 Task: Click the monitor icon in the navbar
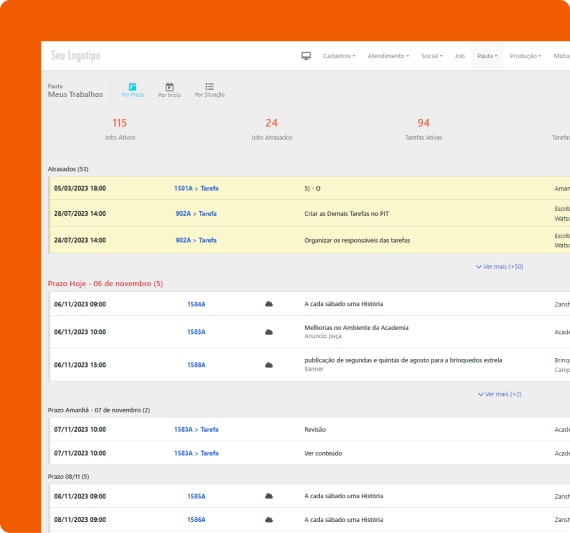pos(306,56)
